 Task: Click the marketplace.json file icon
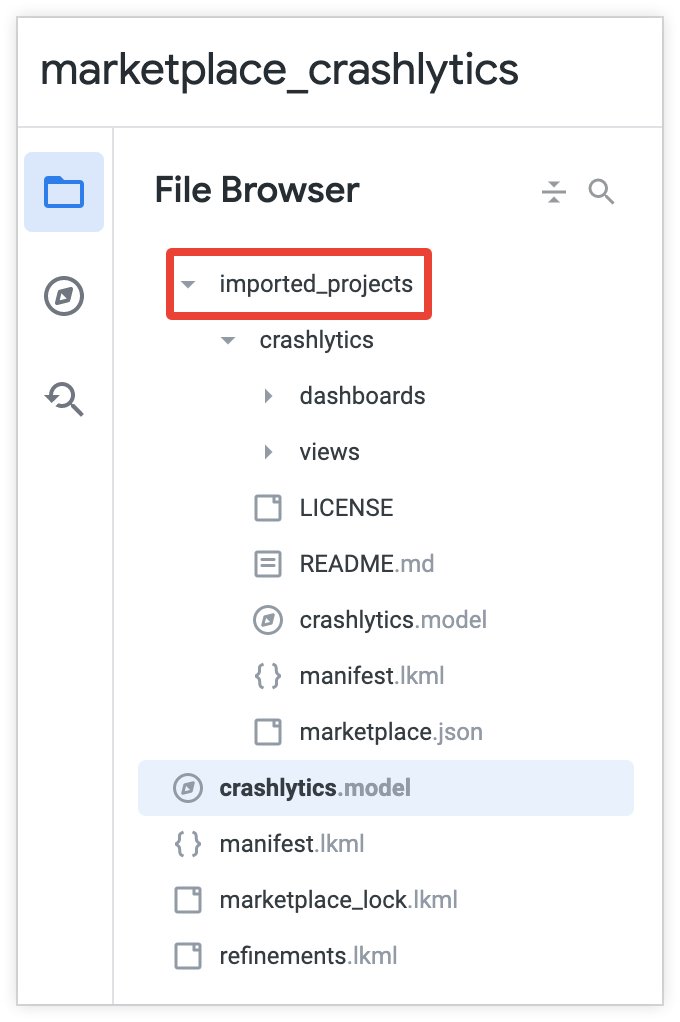click(x=267, y=732)
